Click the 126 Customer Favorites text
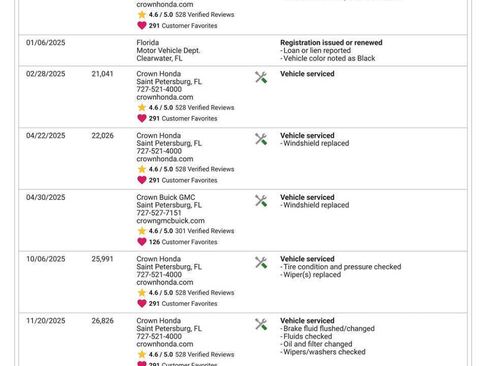 pyautogui.click(x=183, y=242)
